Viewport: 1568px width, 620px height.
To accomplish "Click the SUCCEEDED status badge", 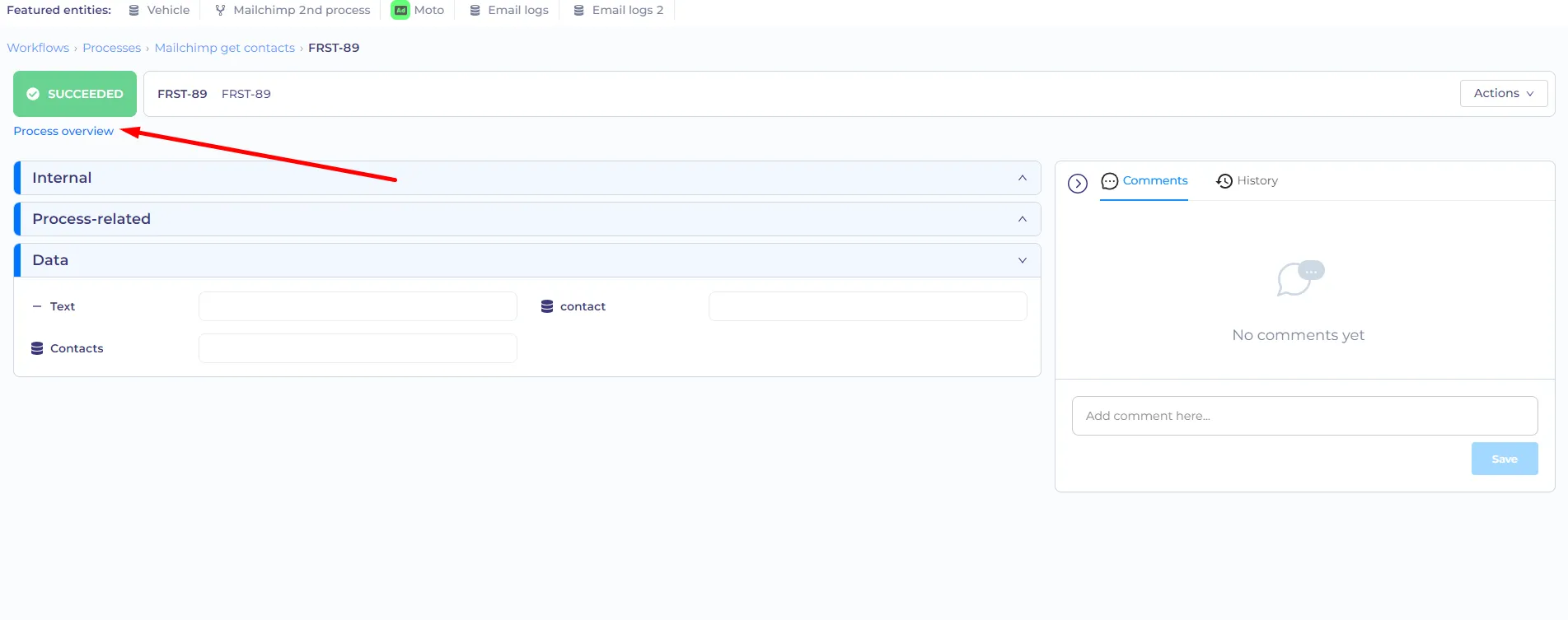I will coord(75,94).
